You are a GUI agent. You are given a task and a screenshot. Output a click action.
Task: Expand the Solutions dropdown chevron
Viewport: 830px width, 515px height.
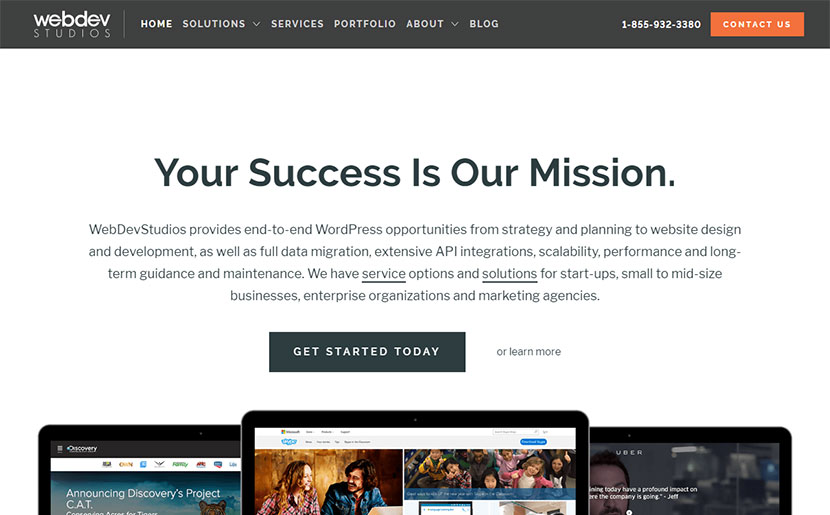point(256,24)
